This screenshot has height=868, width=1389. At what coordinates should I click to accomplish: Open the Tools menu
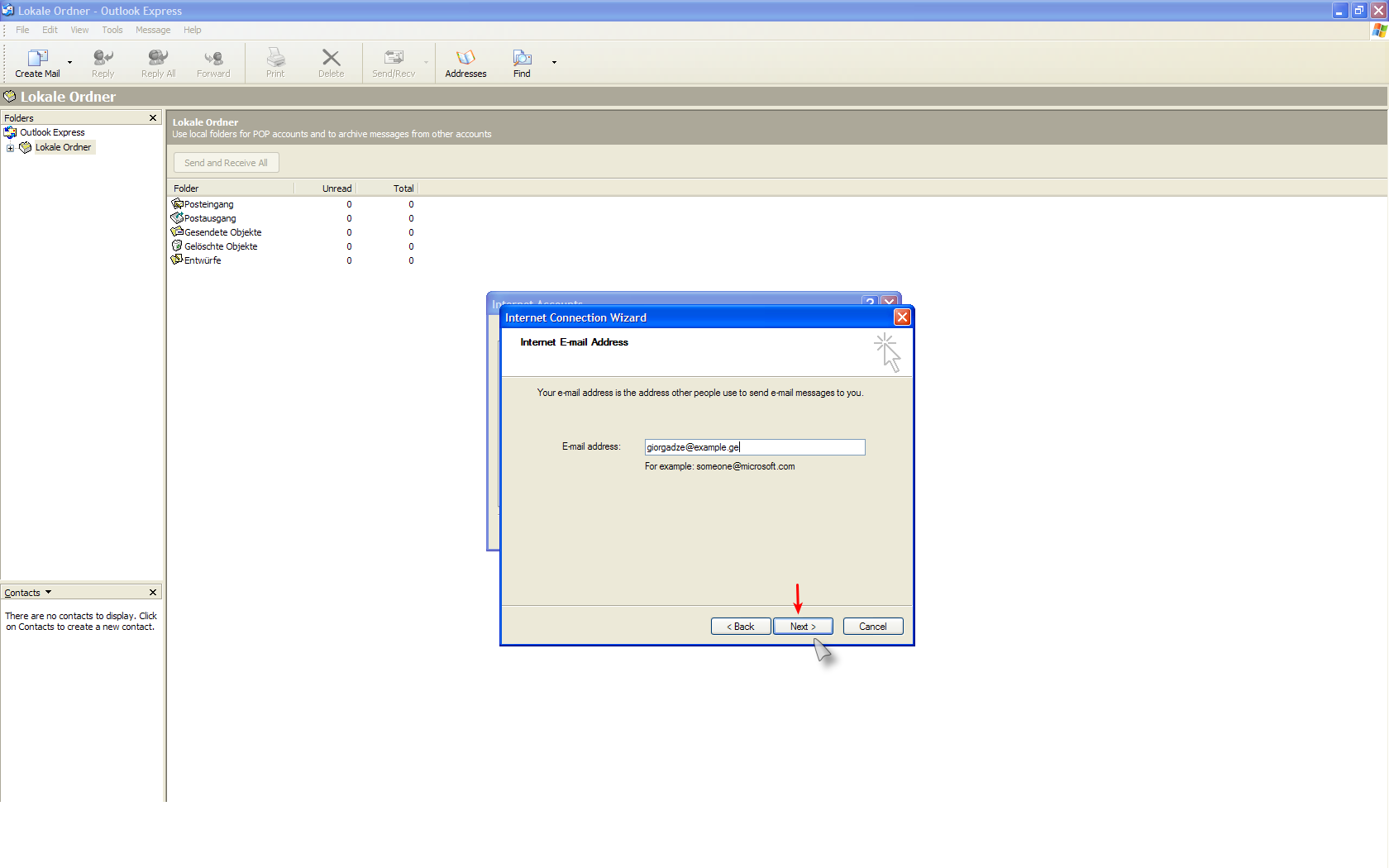(112, 30)
